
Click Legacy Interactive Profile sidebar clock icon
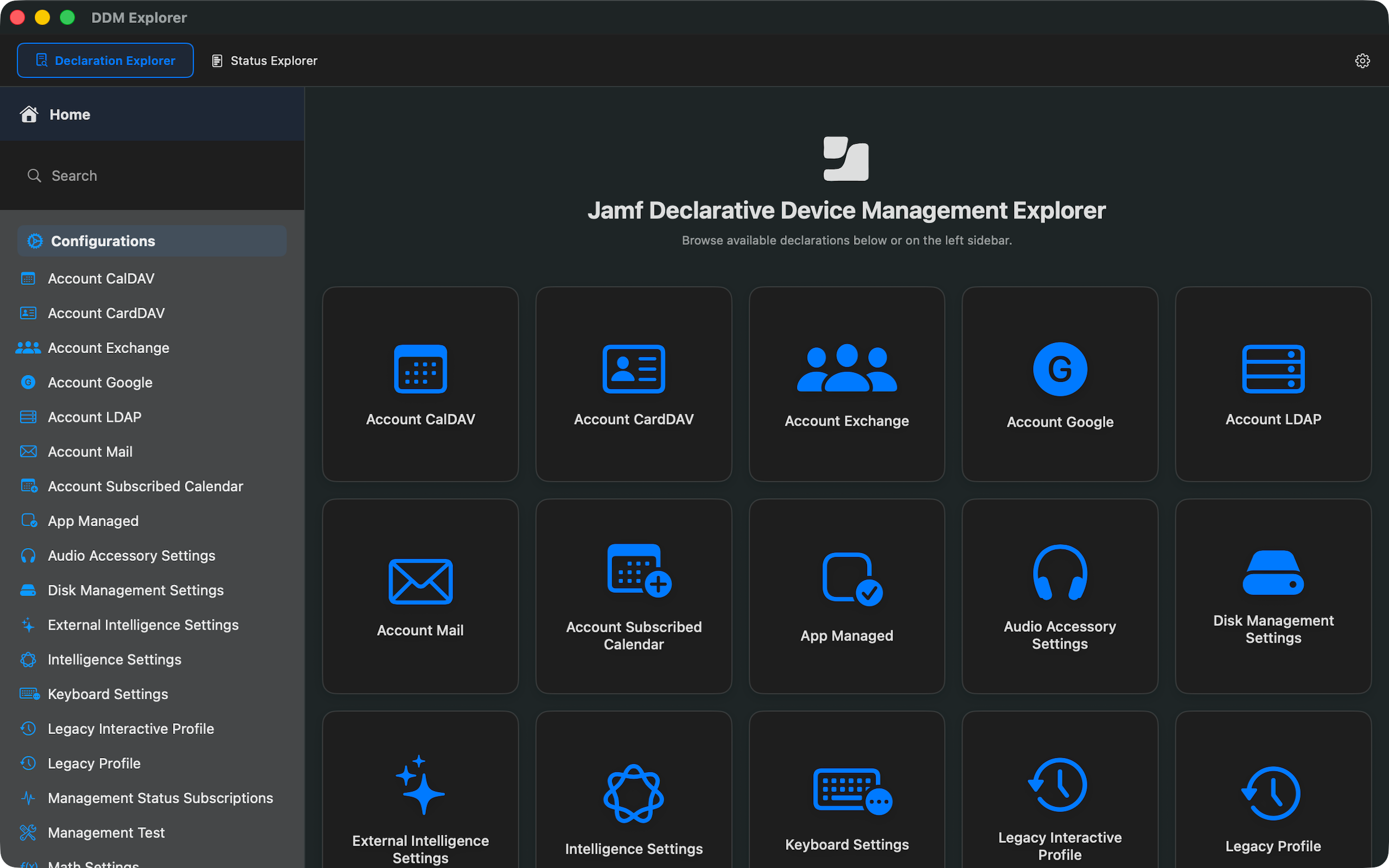(28, 729)
